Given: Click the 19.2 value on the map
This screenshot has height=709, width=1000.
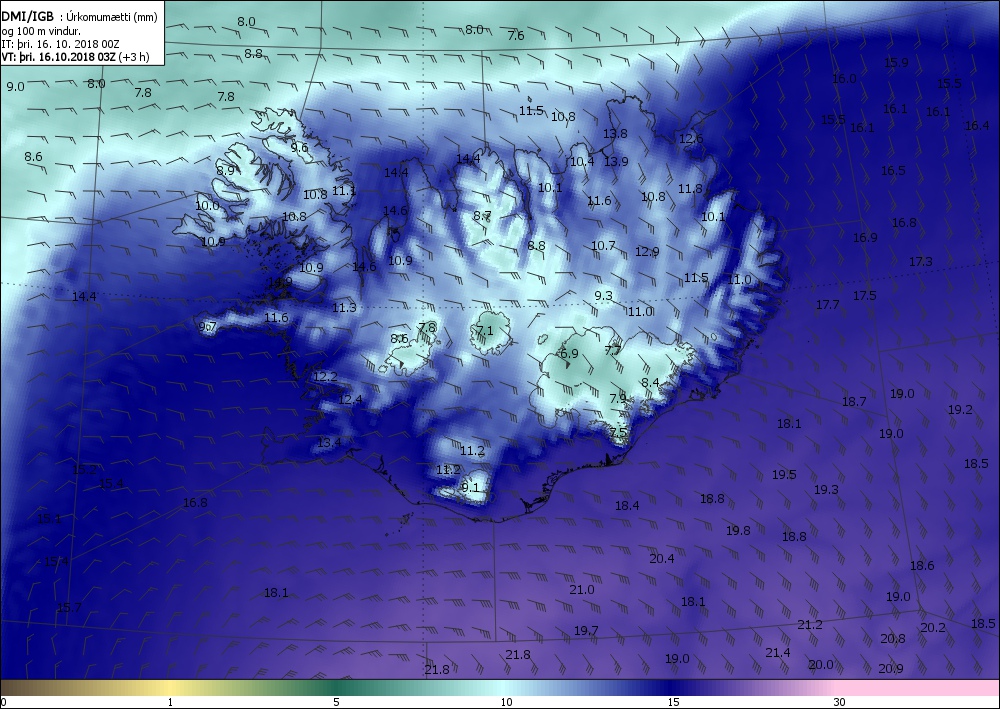Looking at the screenshot, I should (960, 409).
